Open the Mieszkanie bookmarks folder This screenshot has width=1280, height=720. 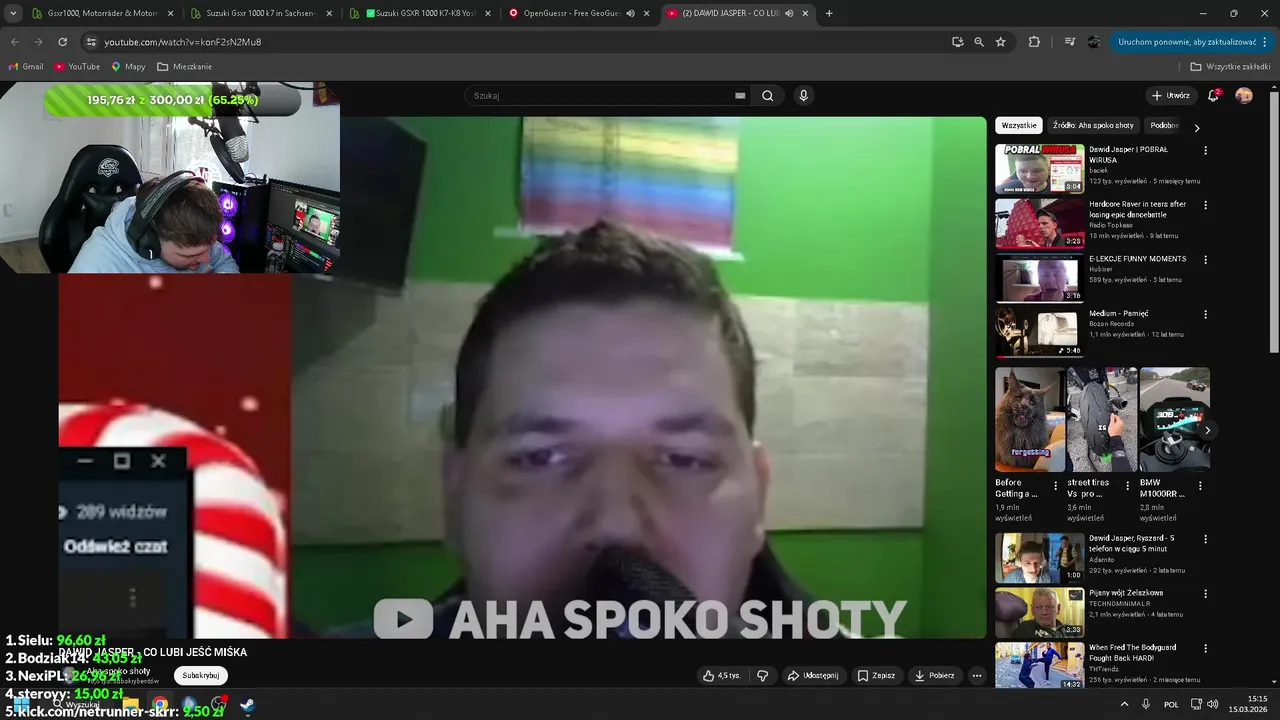click(x=184, y=67)
